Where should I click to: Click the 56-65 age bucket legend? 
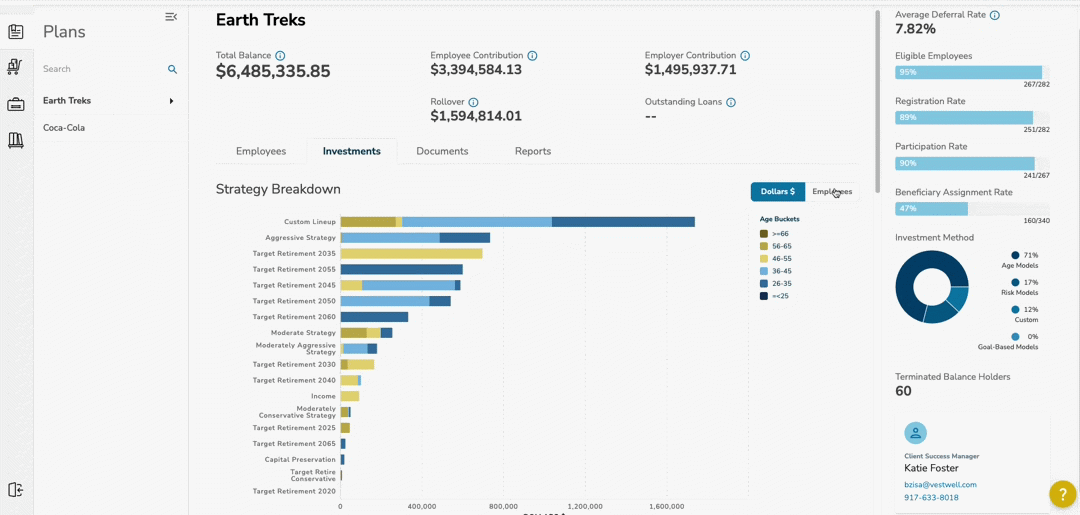click(776, 246)
